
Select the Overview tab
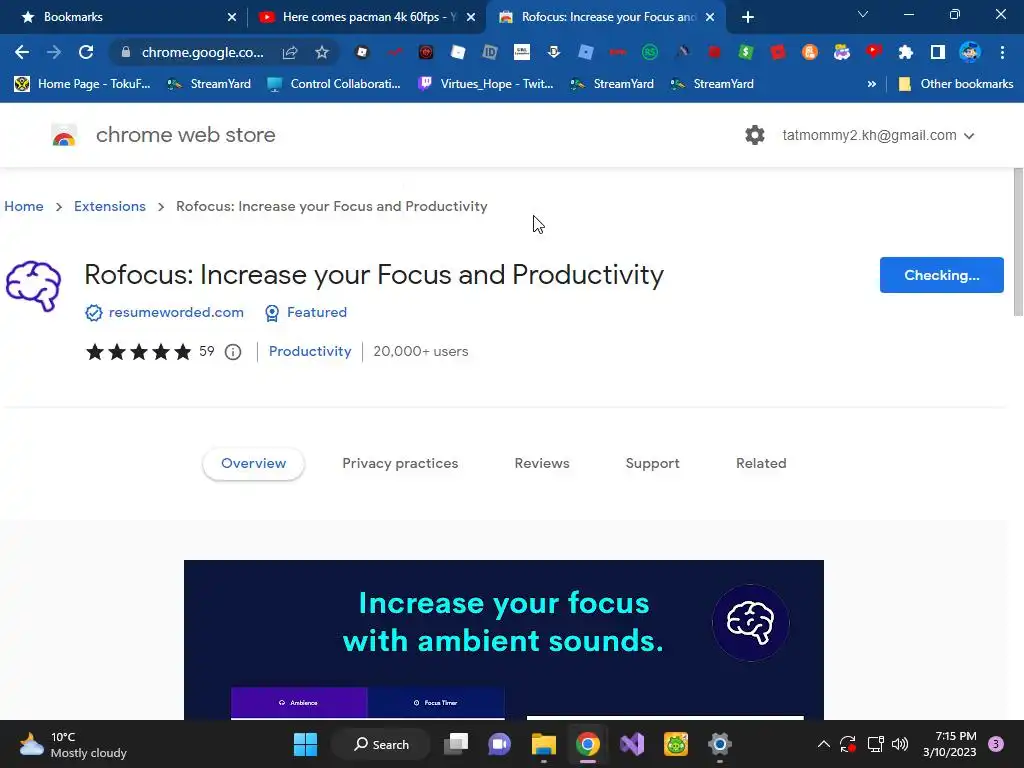pyautogui.click(x=253, y=463)
